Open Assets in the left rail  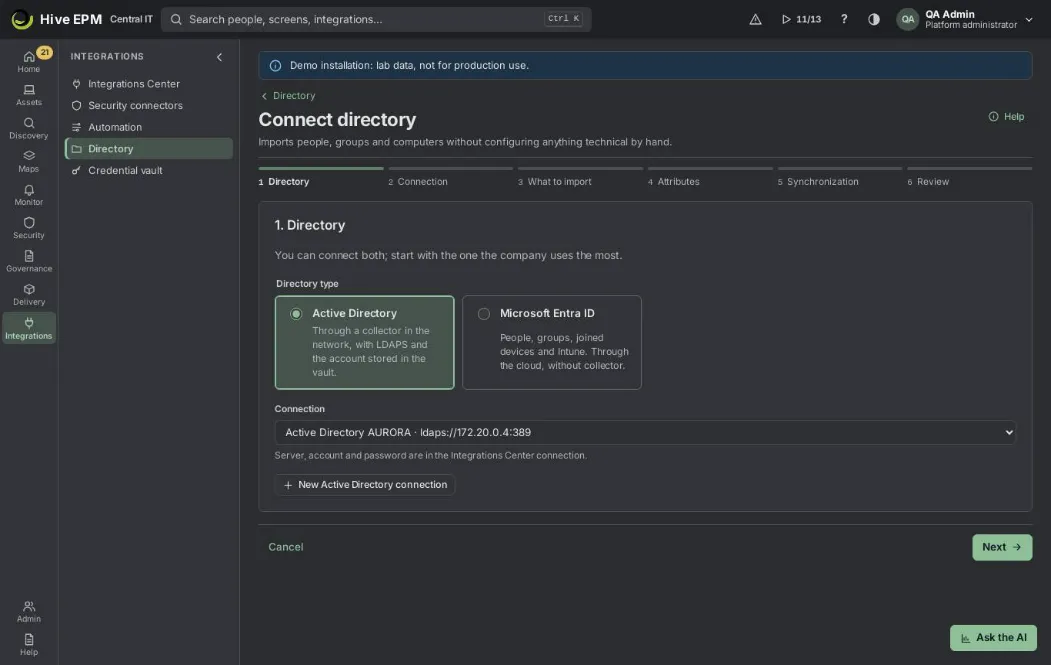click(29, 95)
